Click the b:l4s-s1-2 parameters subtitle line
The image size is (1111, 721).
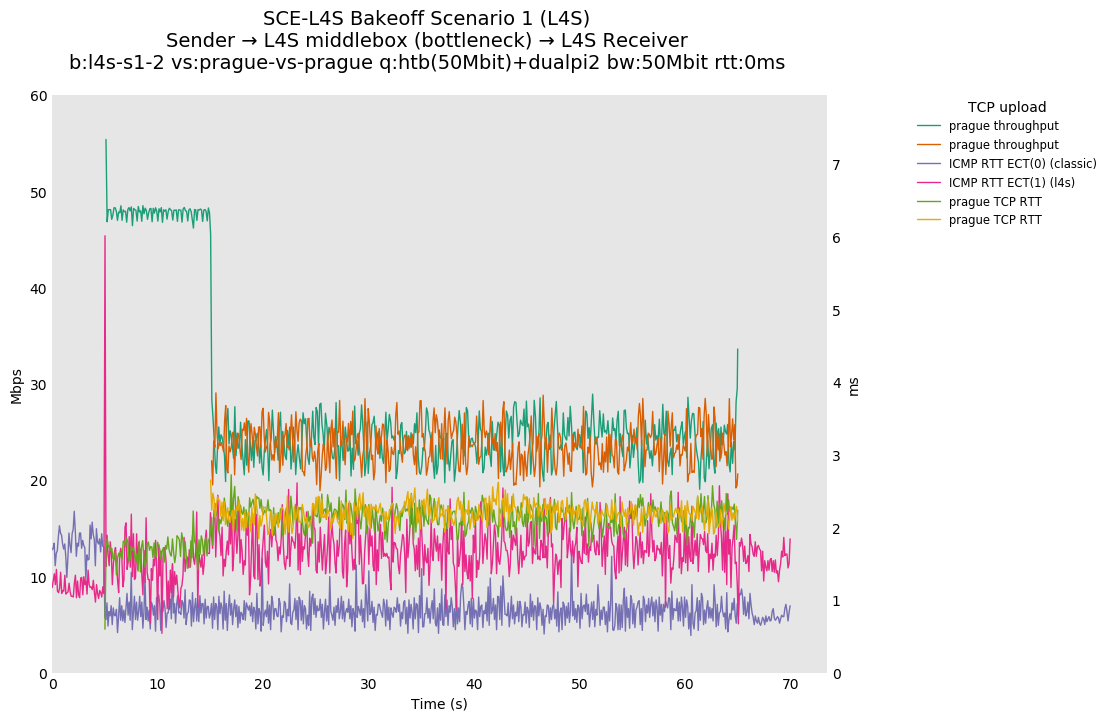pyautogui.click(x=426, y=63)
